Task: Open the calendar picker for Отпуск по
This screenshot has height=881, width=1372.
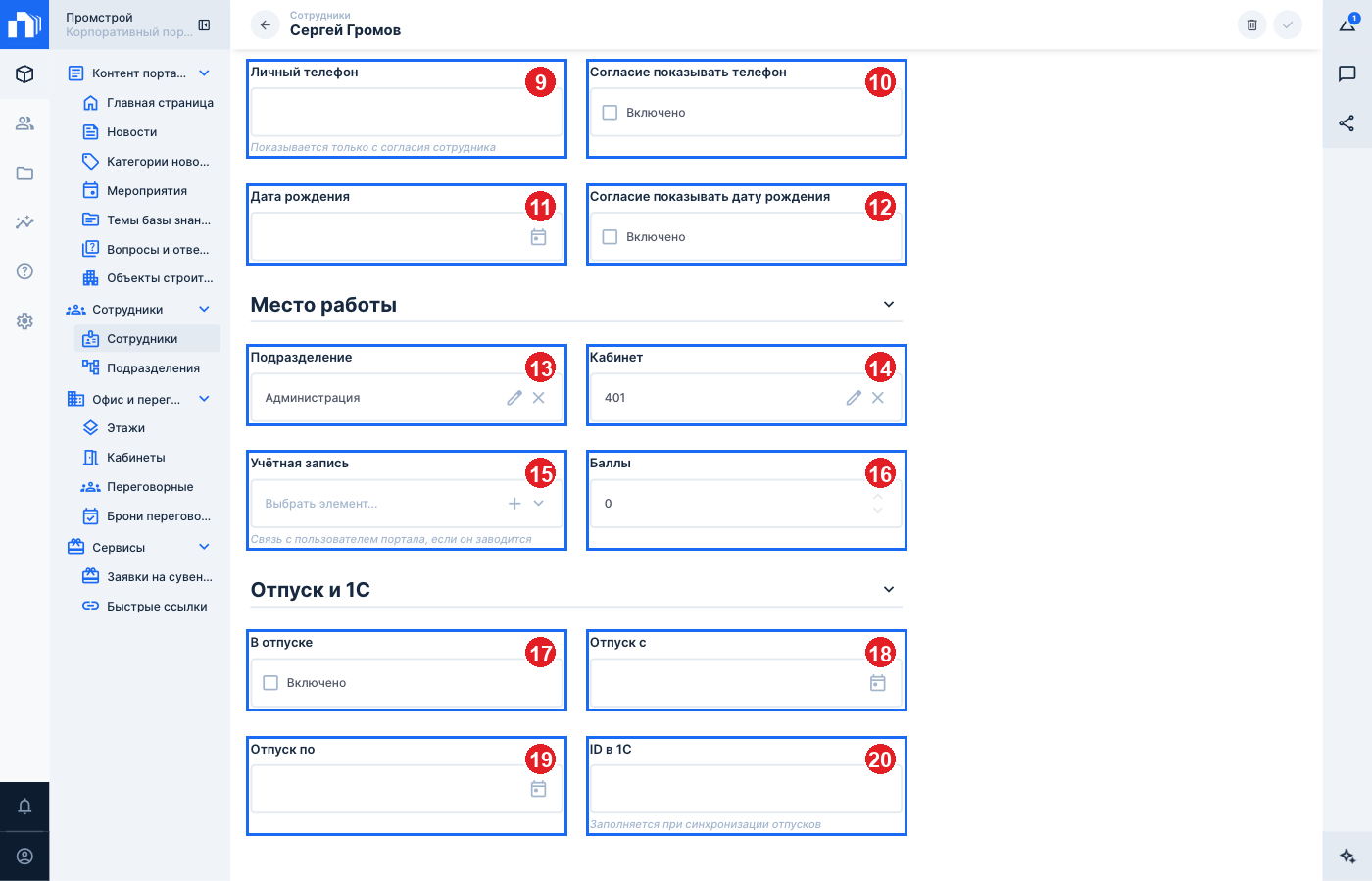Action: tap(538, 789)
